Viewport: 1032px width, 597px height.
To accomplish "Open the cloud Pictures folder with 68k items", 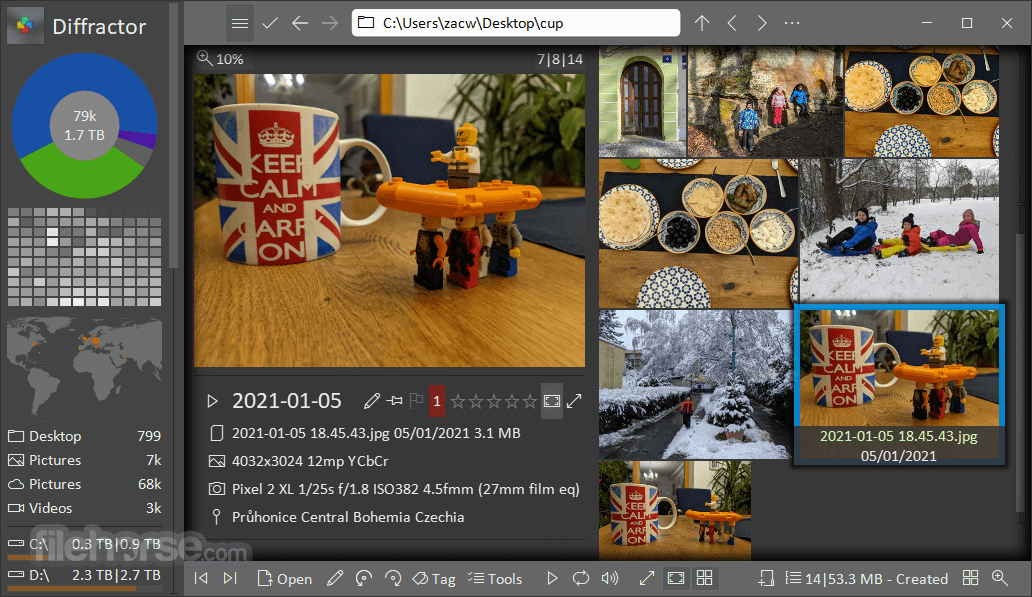I will tap(84, 484).
